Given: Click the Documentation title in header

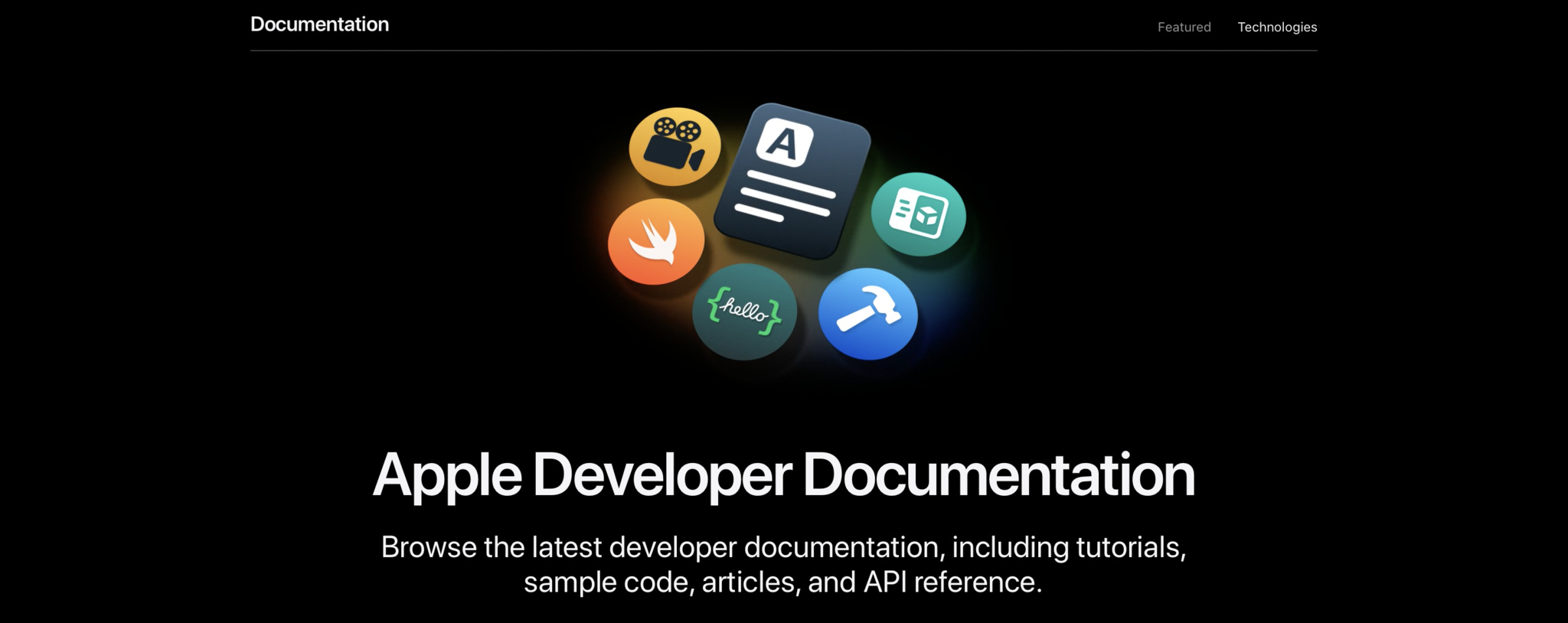Looking at the screenshot, I should coord(319,24).
